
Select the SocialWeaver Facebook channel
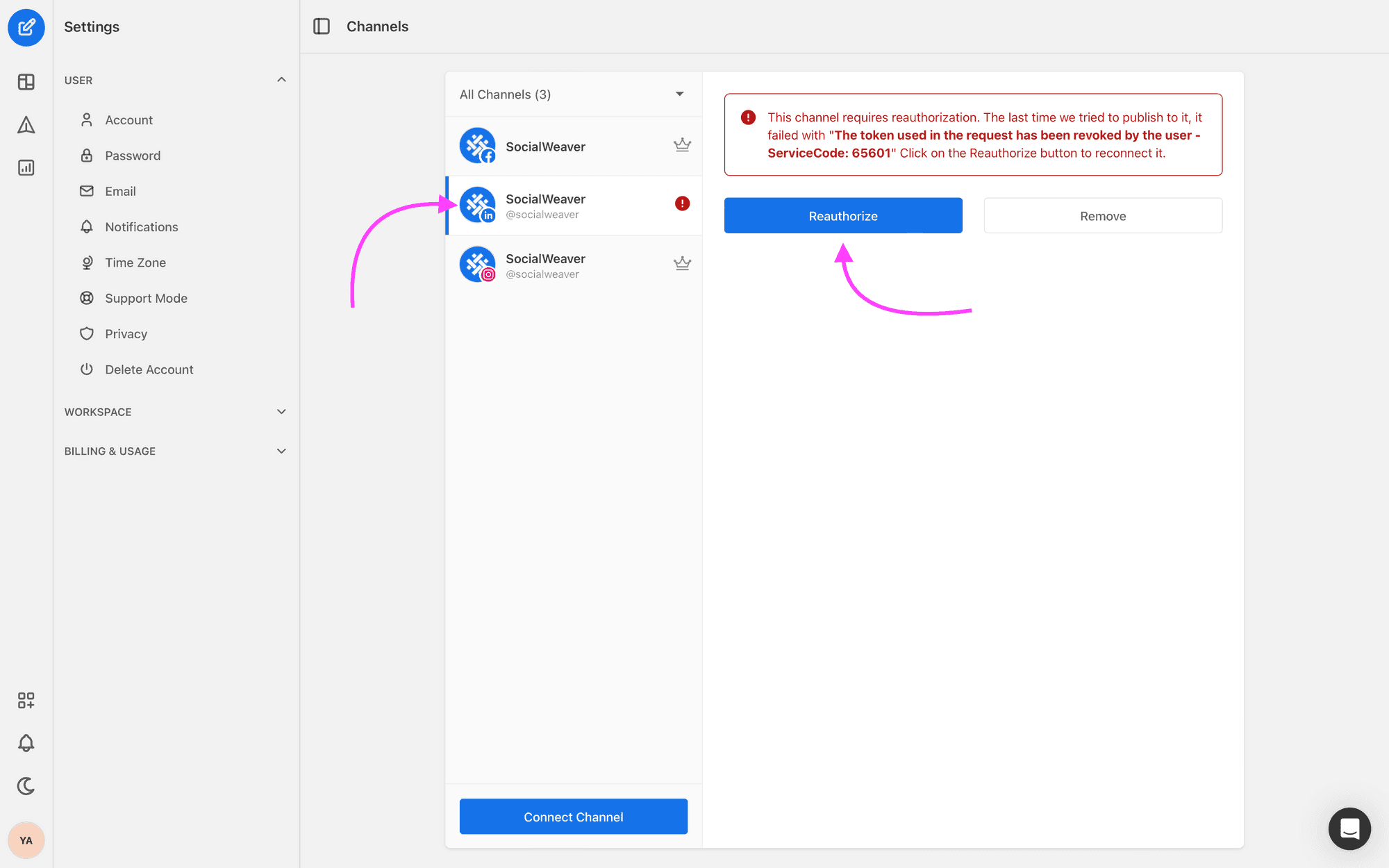click(x=574, y=146)
